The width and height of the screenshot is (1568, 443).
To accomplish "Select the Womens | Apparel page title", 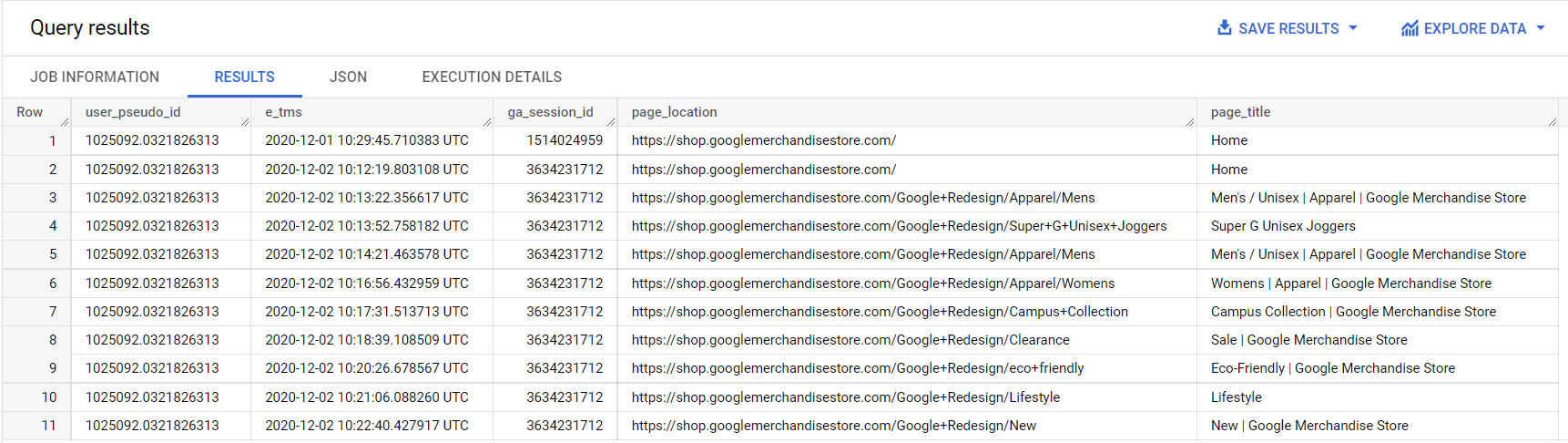I will pyautogui.click(x=1351, y=283).
